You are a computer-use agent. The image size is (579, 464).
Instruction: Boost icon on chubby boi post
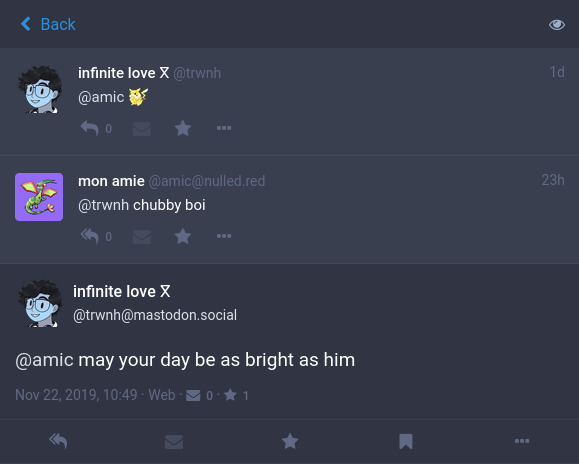141,237
